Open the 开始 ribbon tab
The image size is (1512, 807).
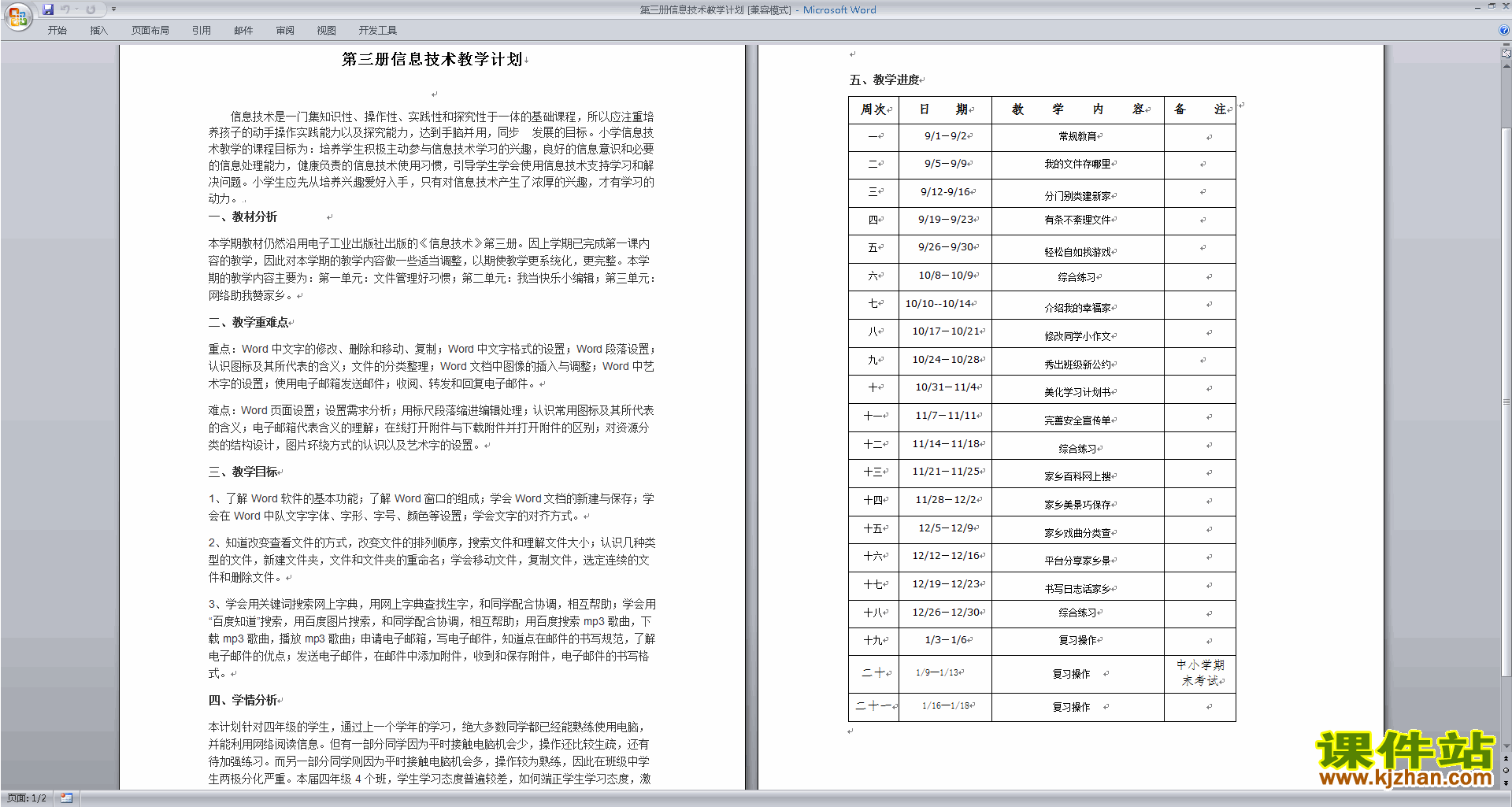click(x=57, y=31)
